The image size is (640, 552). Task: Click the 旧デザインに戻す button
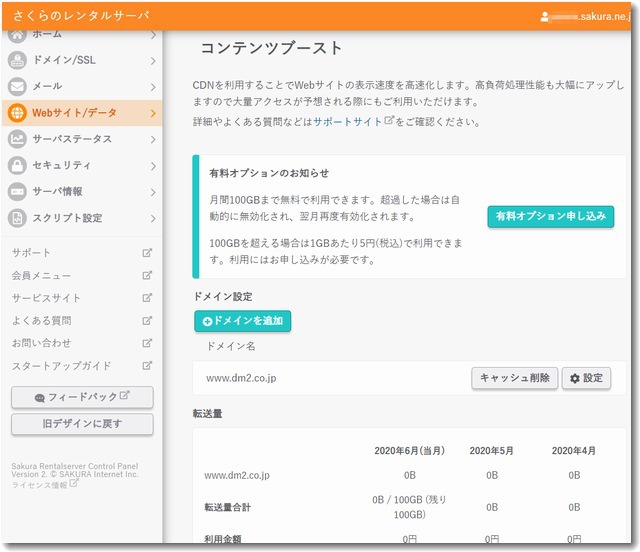point(82,424)
